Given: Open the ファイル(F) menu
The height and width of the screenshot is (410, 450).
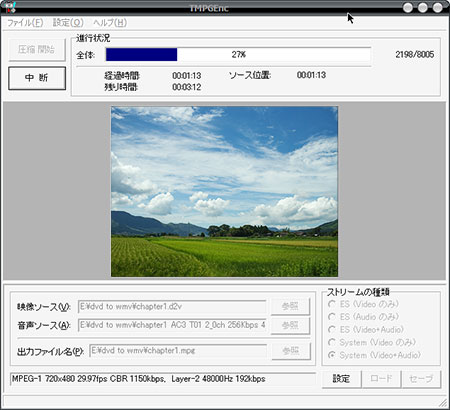Looking at the screenshot, I should (x=25, y=23).
